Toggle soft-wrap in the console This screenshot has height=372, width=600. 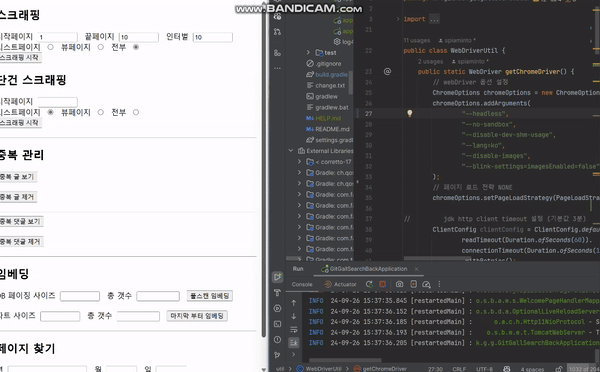tap(293, 330)
